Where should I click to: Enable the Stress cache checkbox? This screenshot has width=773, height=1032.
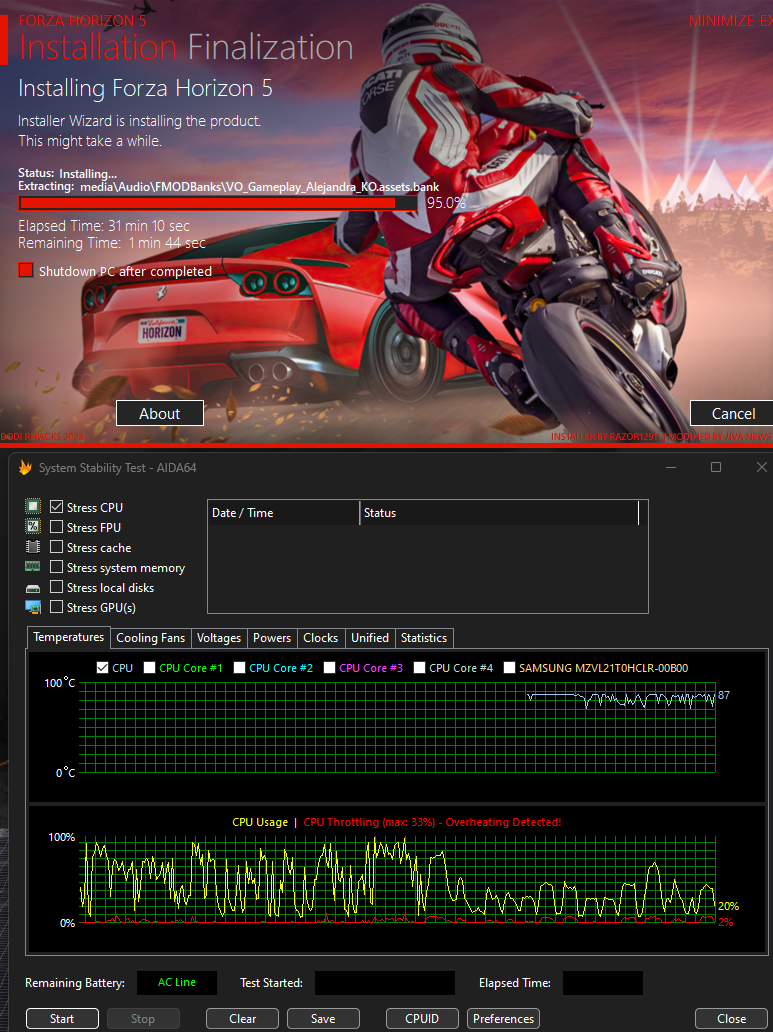coord(57,547)
